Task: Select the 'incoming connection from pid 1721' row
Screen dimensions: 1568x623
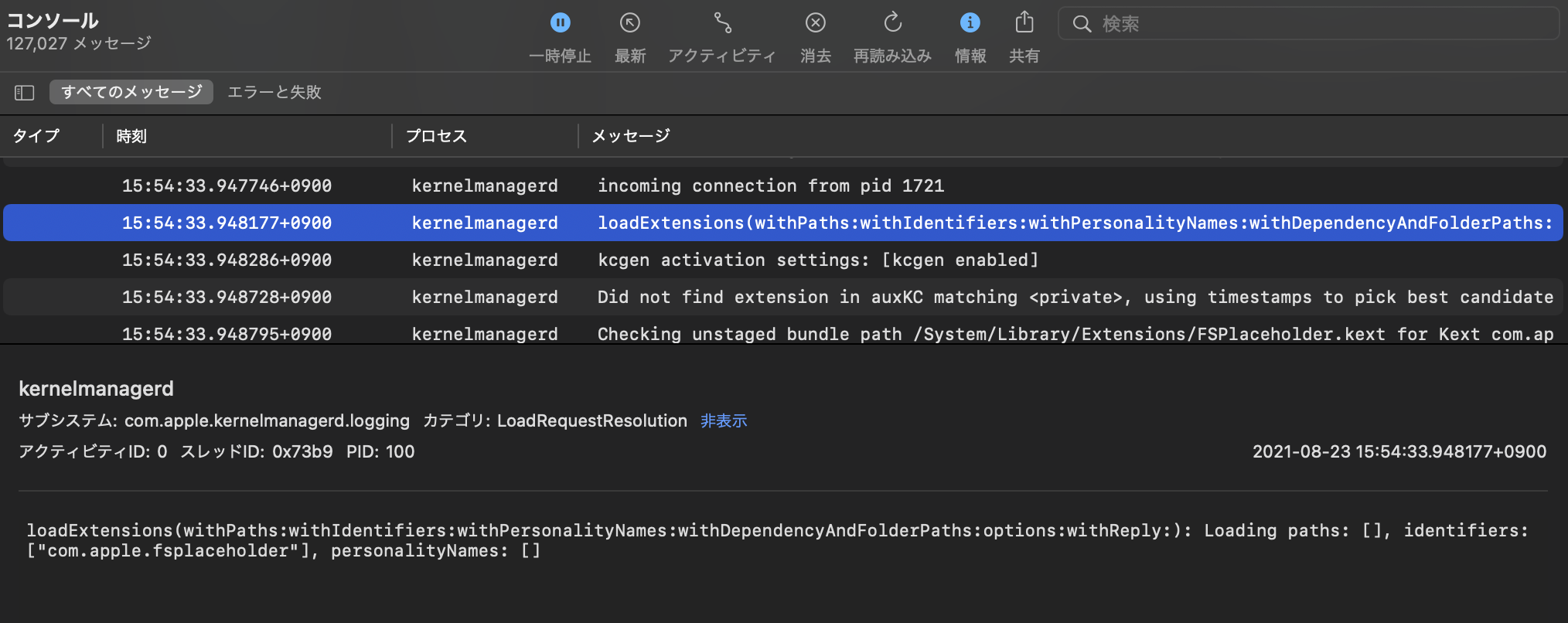Action: tap(770, 186)
